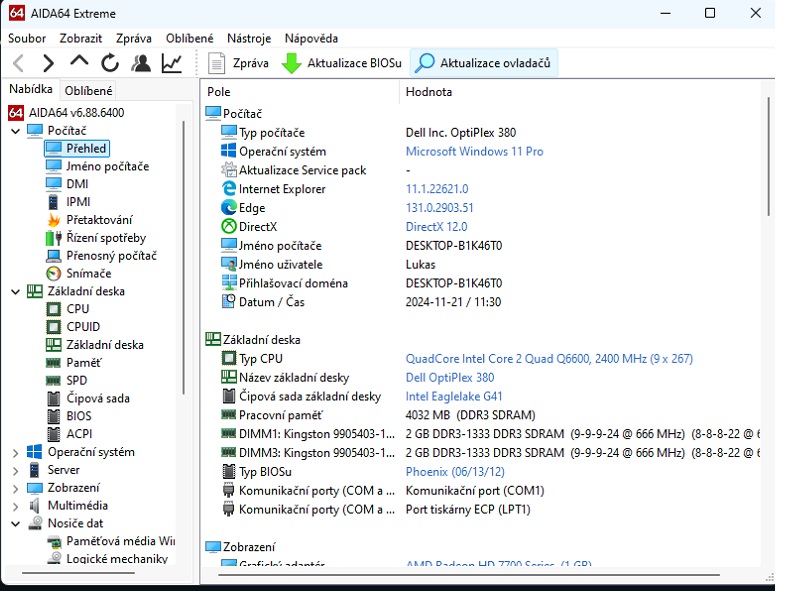Open the Soubor menu
Image resolution: width=796 pixels, height=599 pixels.
click(27, 38)
